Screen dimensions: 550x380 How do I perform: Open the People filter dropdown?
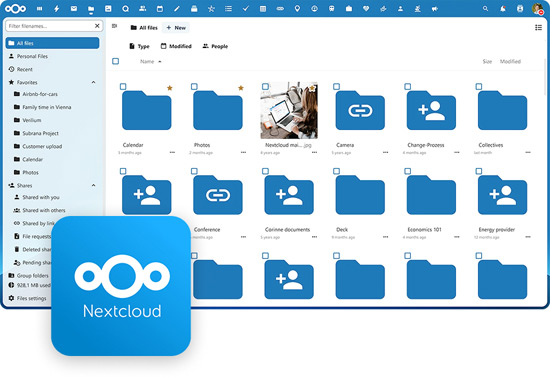(x=215, y=46)
